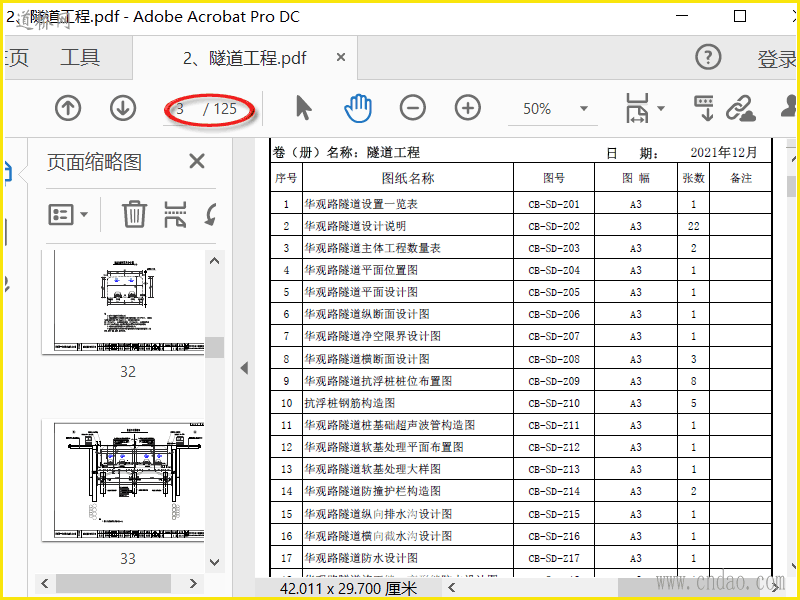Screen dimensions: 800x600
Task: Close the 隧道工程.pdf document tab
Action: coord(341,58)
